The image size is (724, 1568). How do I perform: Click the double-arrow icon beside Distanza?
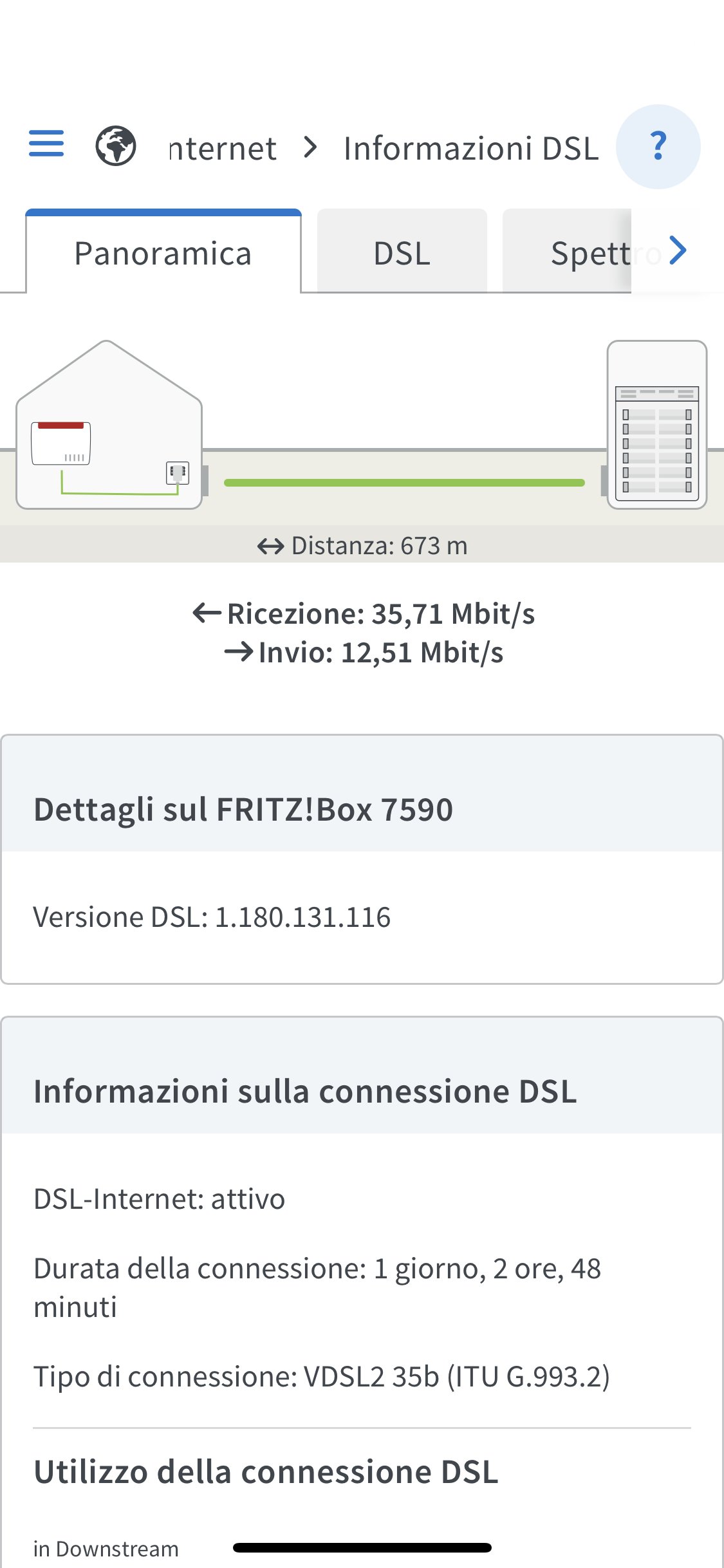(x=270, y=546)
